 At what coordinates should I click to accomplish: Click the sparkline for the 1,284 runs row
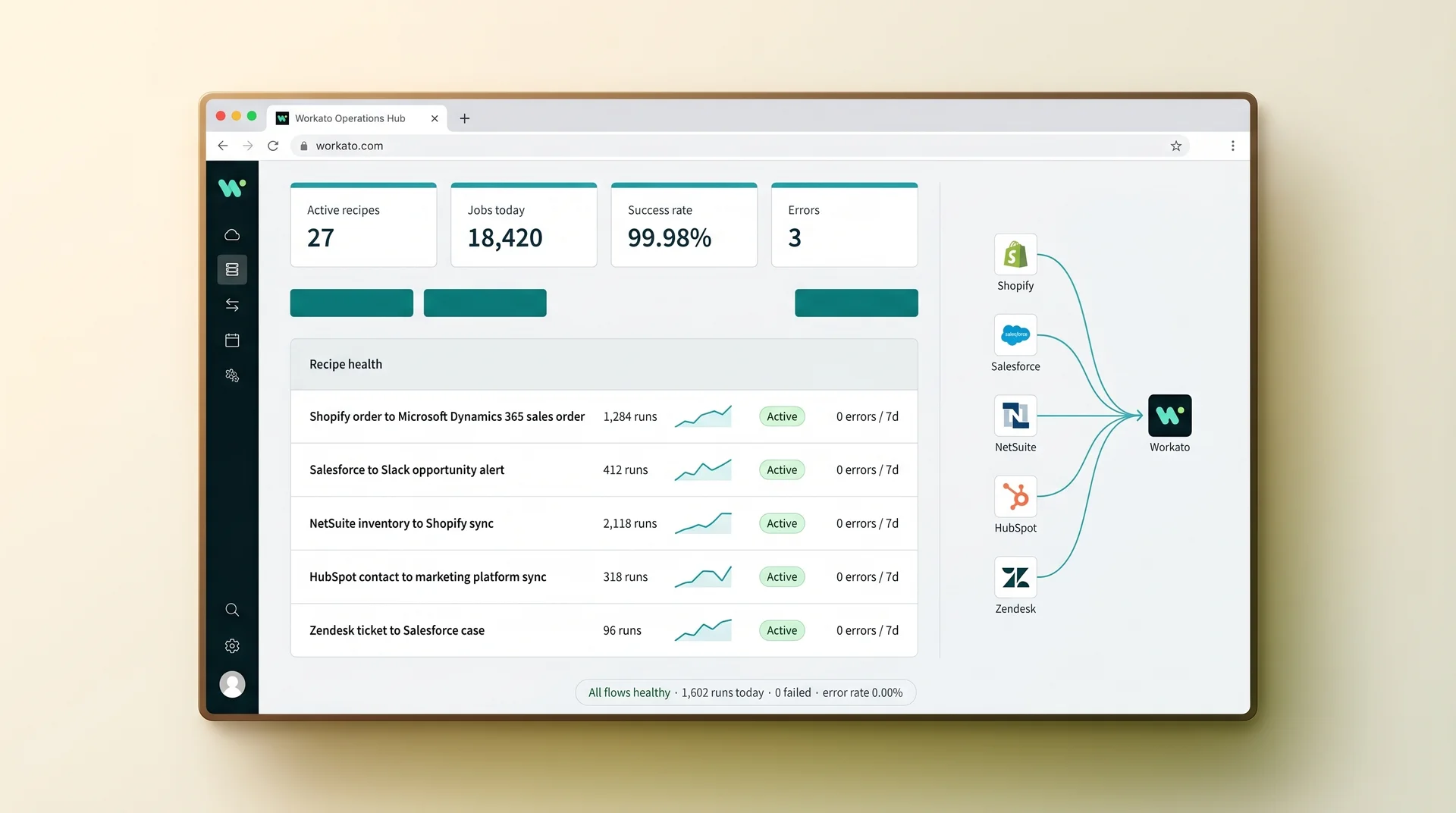[x=703, y=416]
